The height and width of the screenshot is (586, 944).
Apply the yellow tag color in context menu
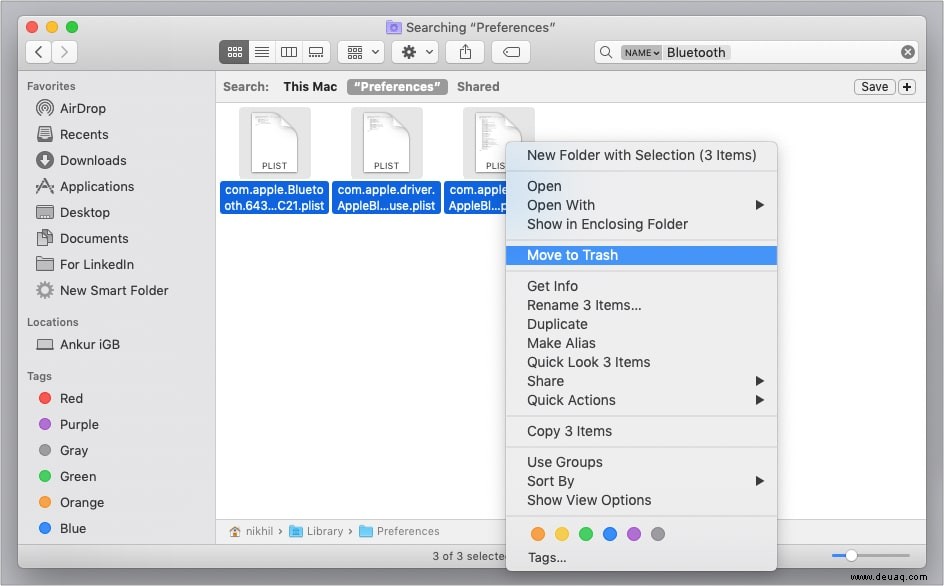[x=562, y=534]
